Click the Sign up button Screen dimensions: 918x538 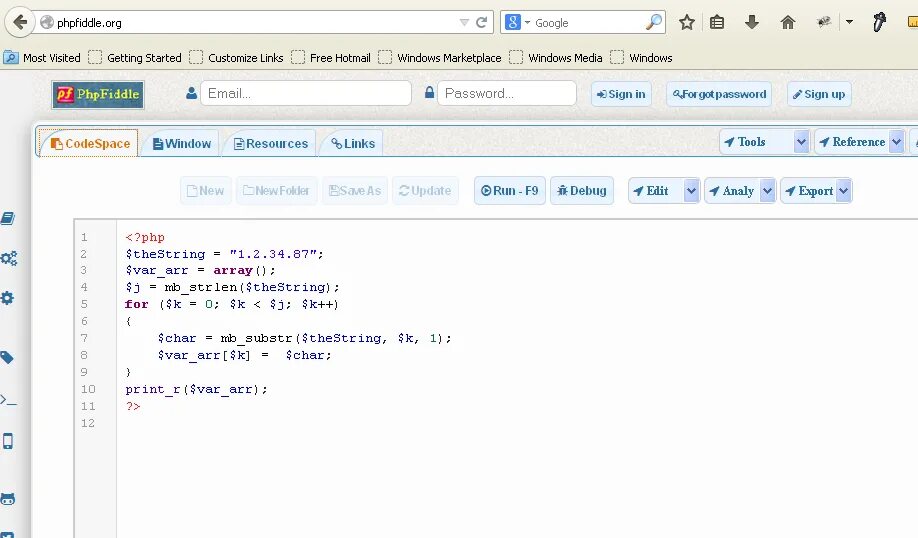tap(819, 94)
